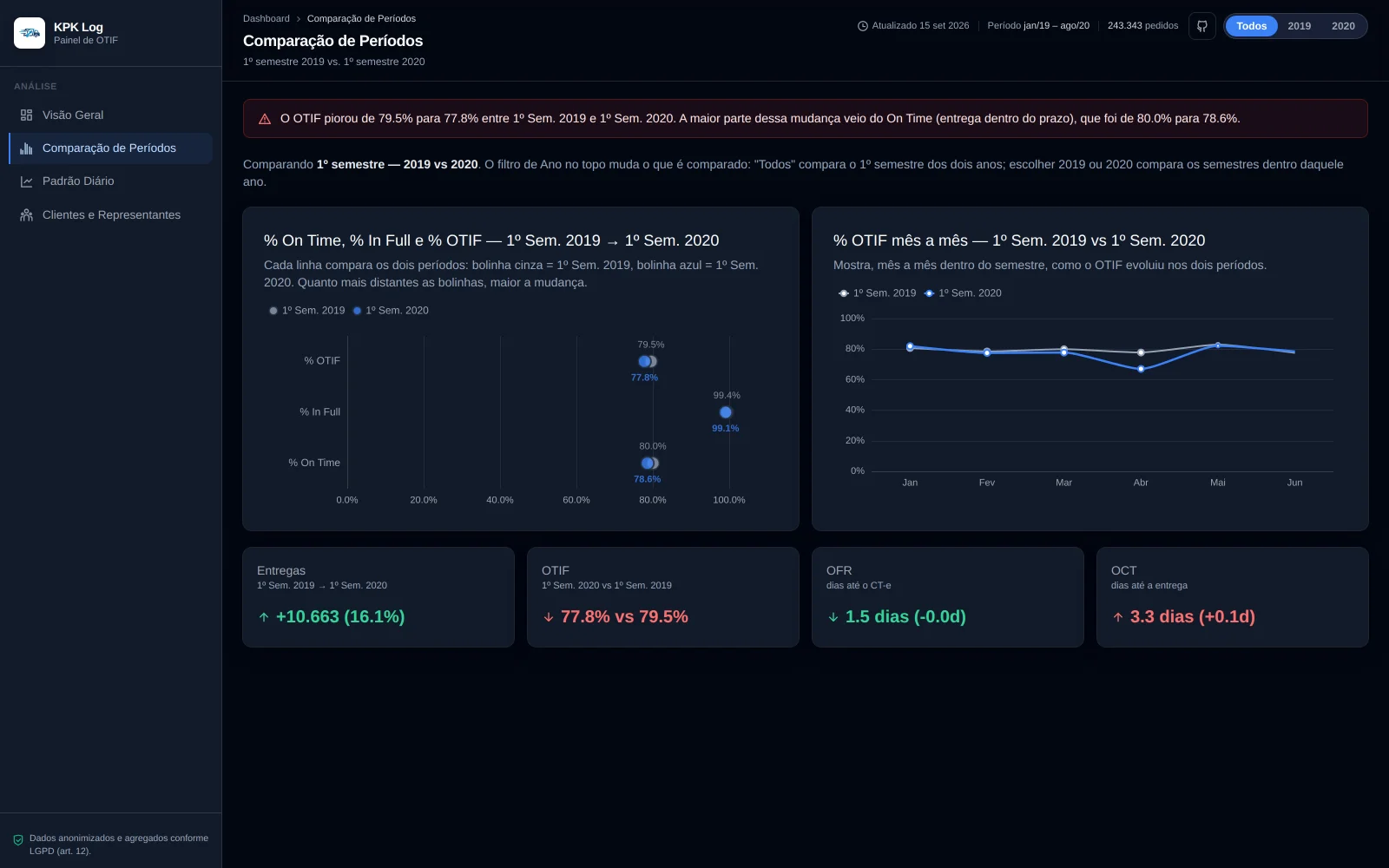Screen dimensions: 1389x868
Task: Toggle 1º Sem. 2019 legend in dot chart
Action: (x=307, y=311)
